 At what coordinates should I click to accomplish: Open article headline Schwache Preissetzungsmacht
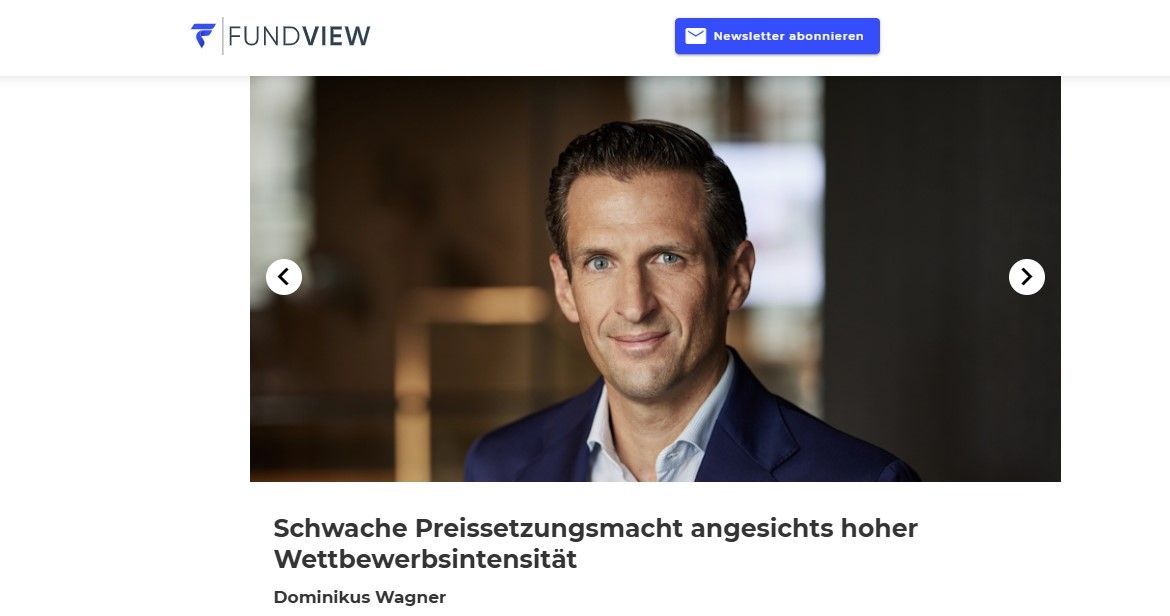(x=595, y=543)
